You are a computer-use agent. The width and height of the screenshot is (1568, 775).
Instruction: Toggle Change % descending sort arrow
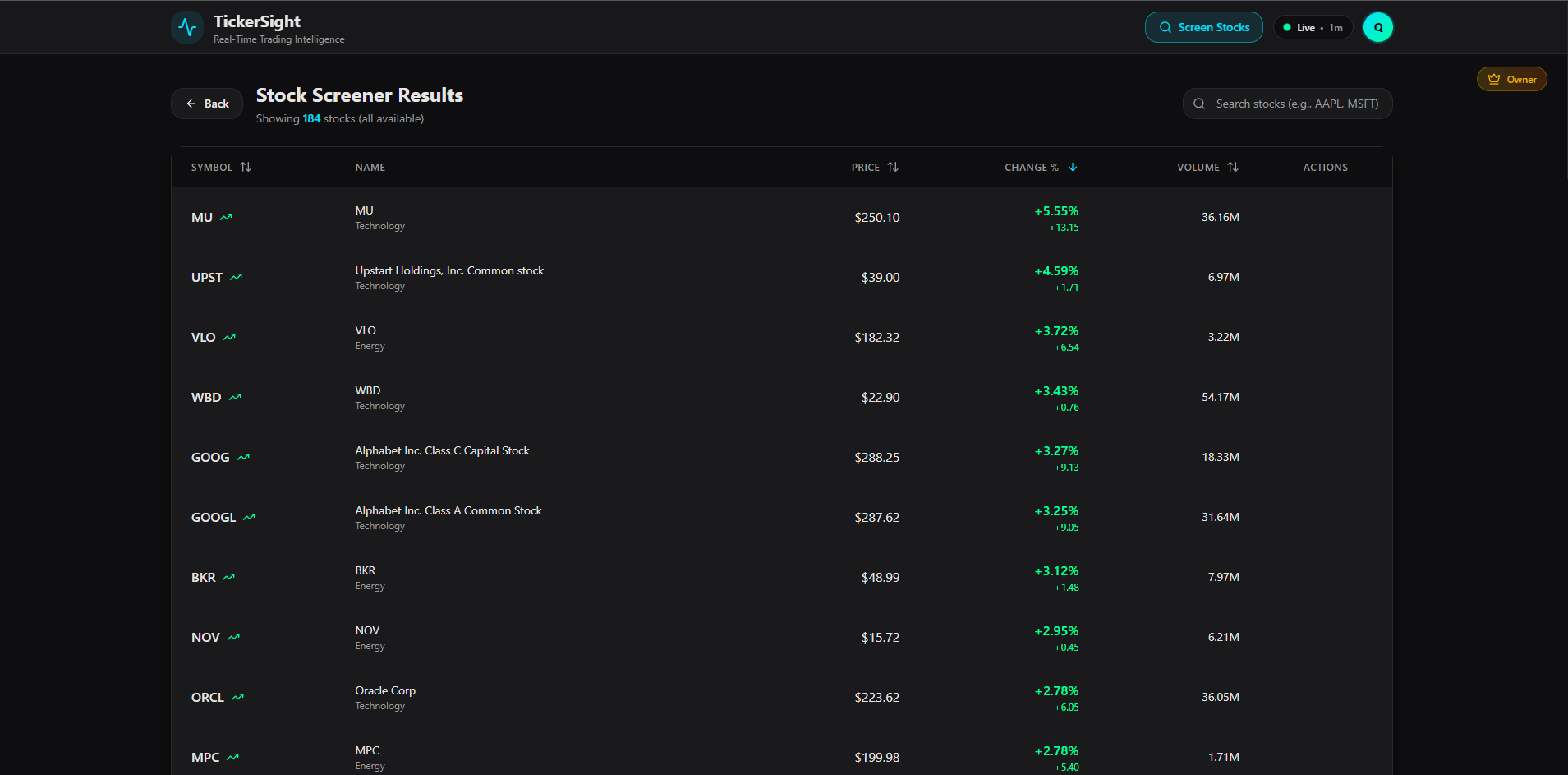click(x=1073, y=167)
